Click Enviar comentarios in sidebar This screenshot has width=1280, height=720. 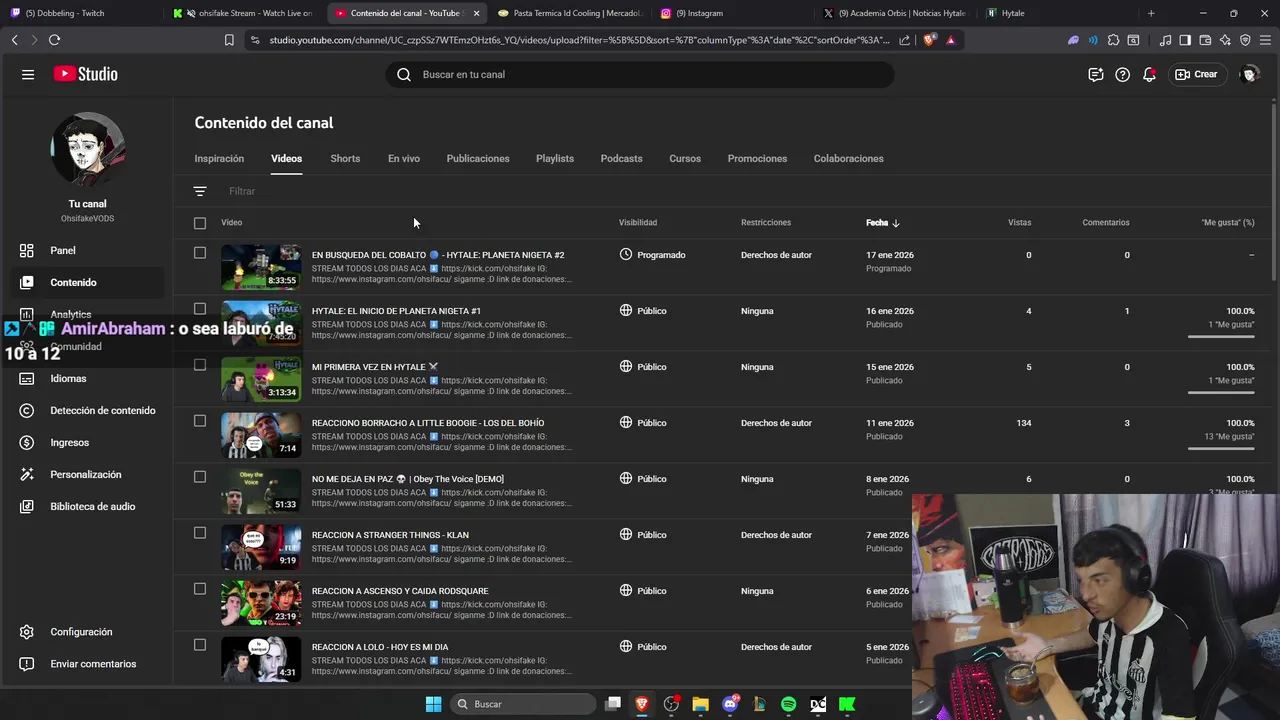[x=88, y=664]
